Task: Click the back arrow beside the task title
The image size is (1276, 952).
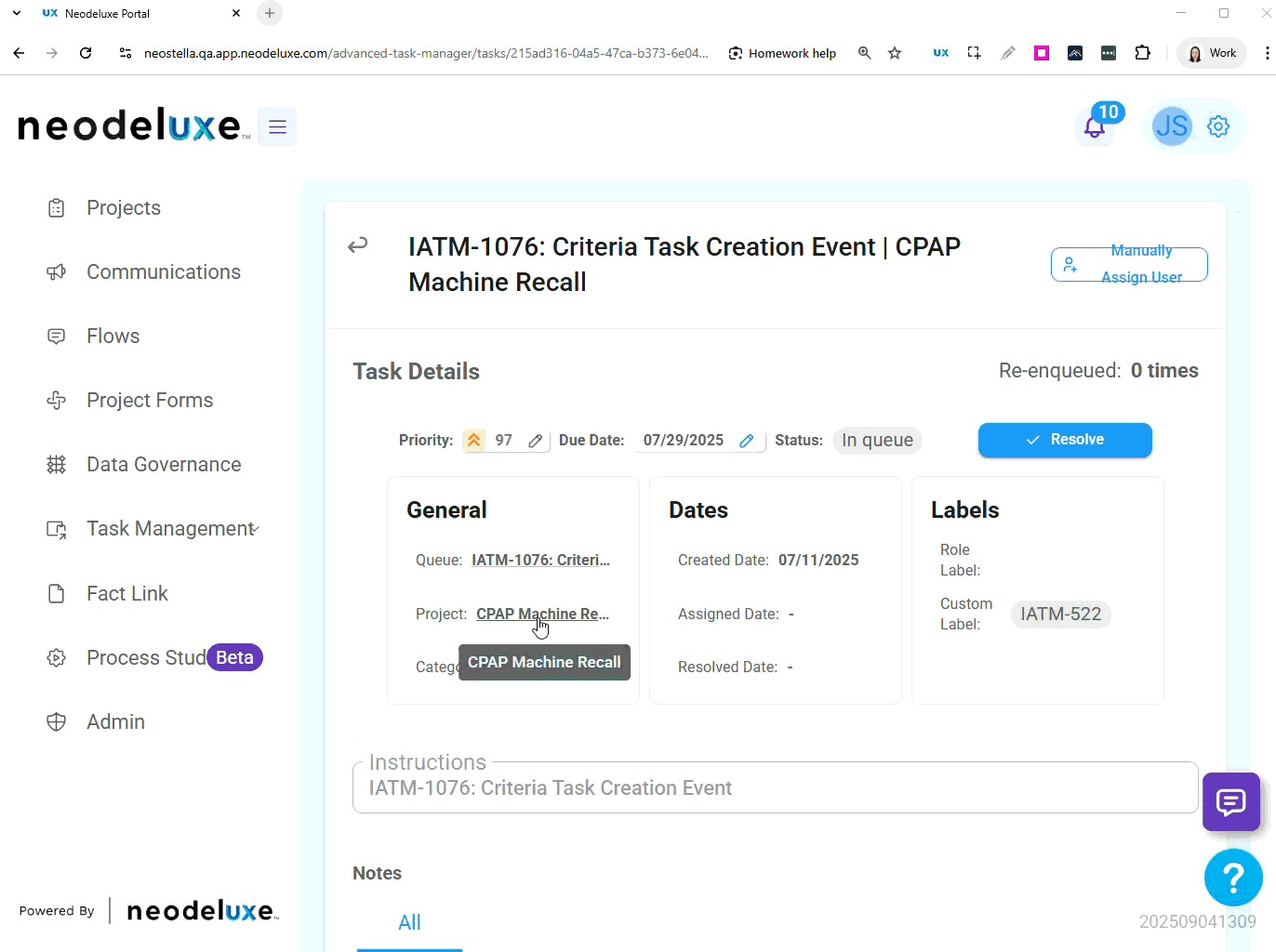Action: click(358, 245)
